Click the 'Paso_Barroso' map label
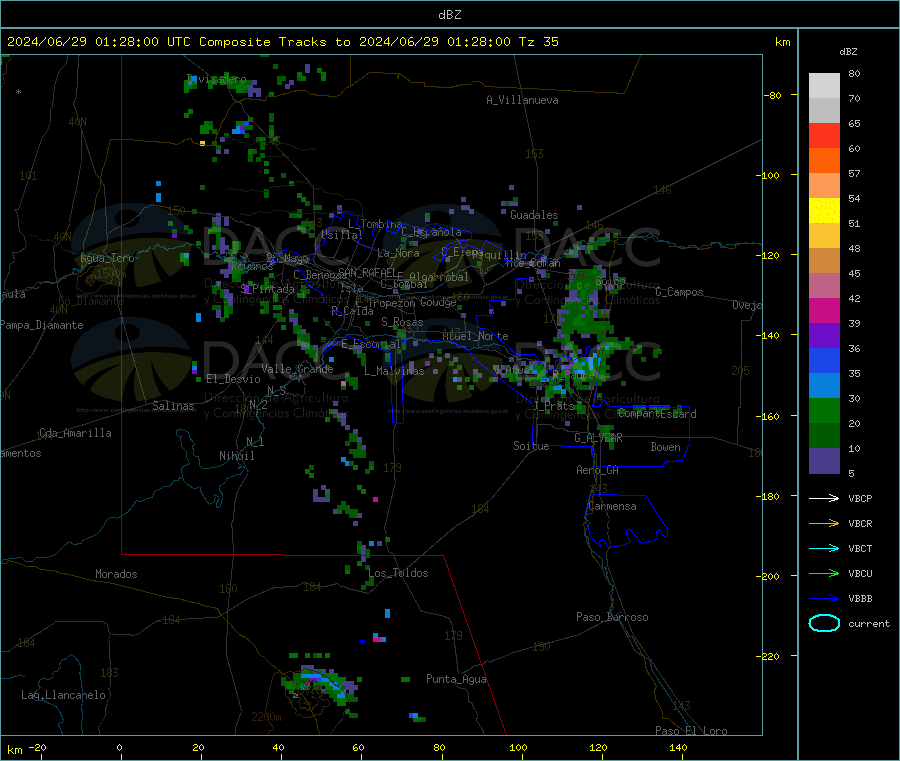 [612, 618]
